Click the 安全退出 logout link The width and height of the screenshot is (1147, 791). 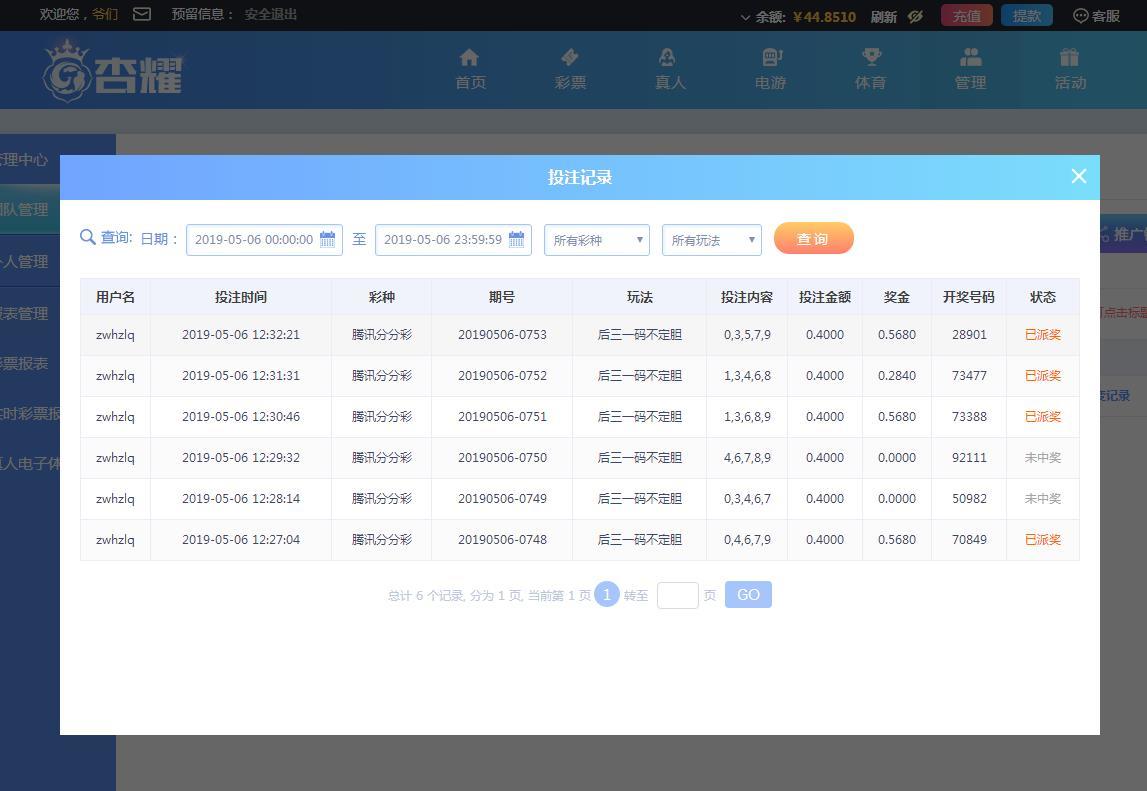click(271, 14)
